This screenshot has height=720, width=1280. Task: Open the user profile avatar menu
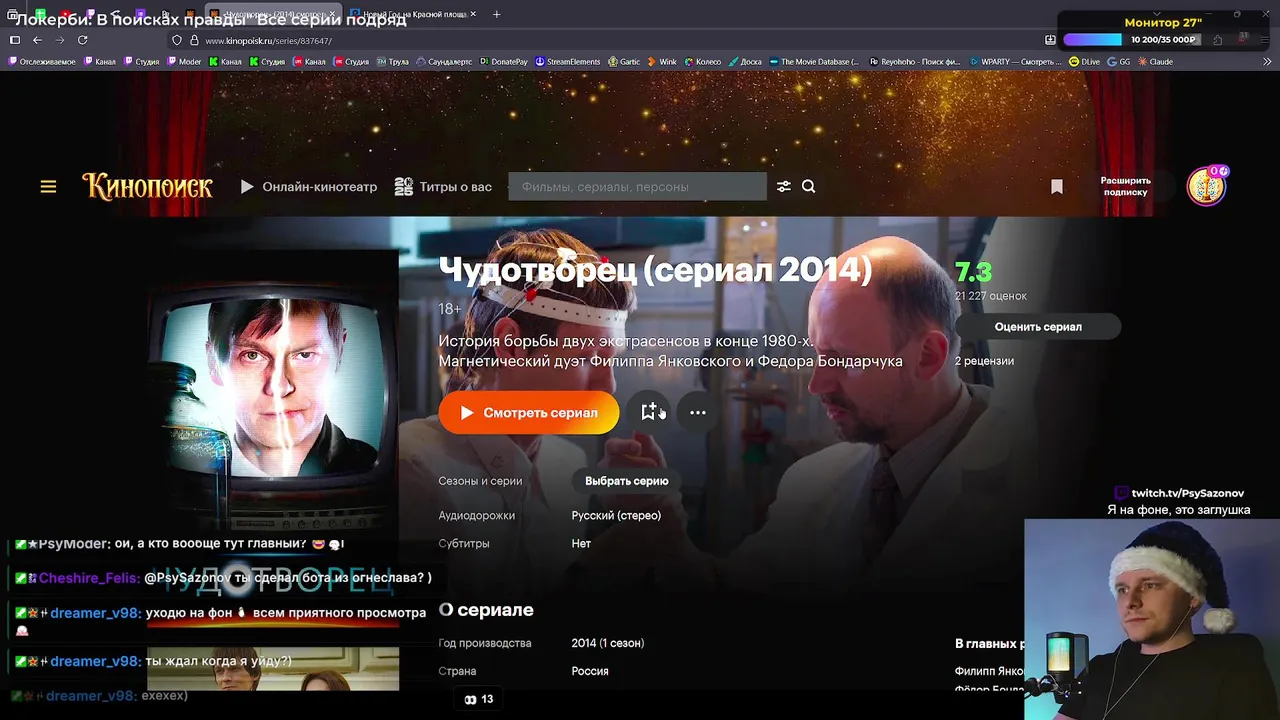pos(1206,186)
